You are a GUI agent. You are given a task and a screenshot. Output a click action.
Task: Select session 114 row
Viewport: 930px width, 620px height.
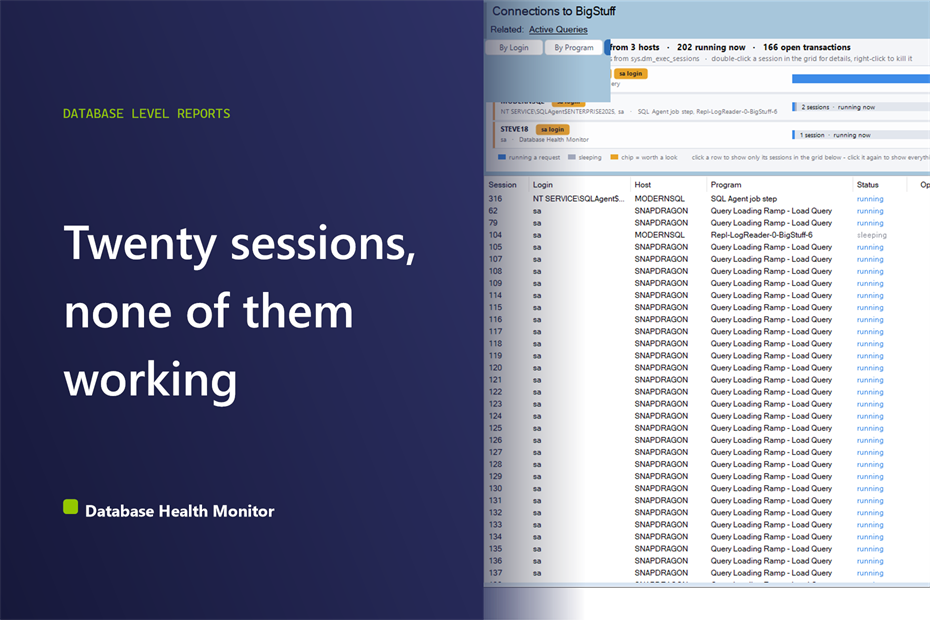click(x=707, y=295)
